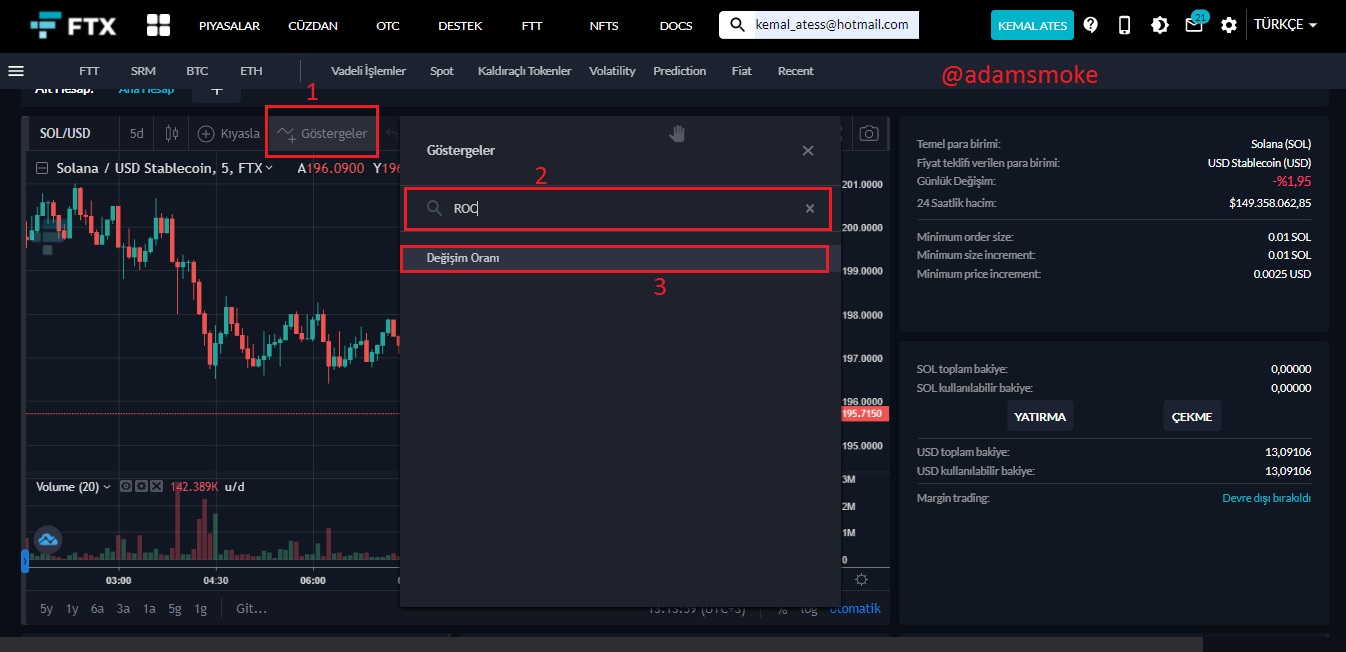The width and height of the screenshot is (1346, 652).
Task: Open Volume indicator settings gear
Action: pyautogui.click(x=141, y=486)
